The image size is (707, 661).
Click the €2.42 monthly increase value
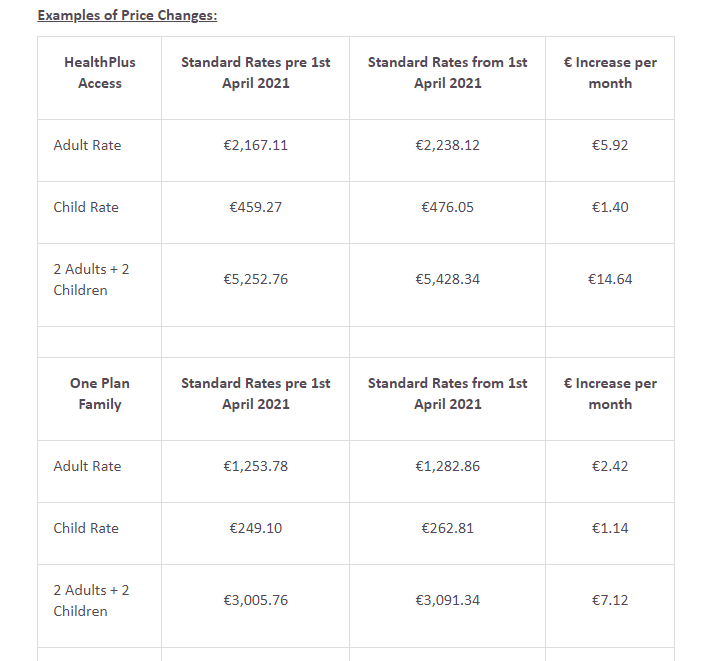(x=610, y=466)
